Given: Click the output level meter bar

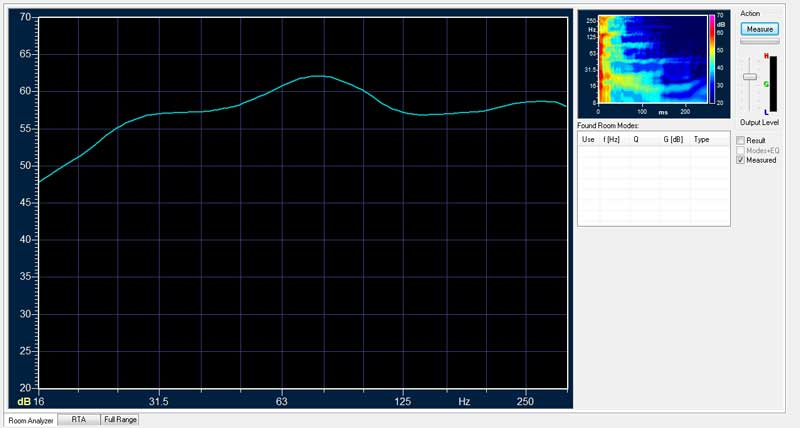Looking at the screenshot, I should point(773,84).
